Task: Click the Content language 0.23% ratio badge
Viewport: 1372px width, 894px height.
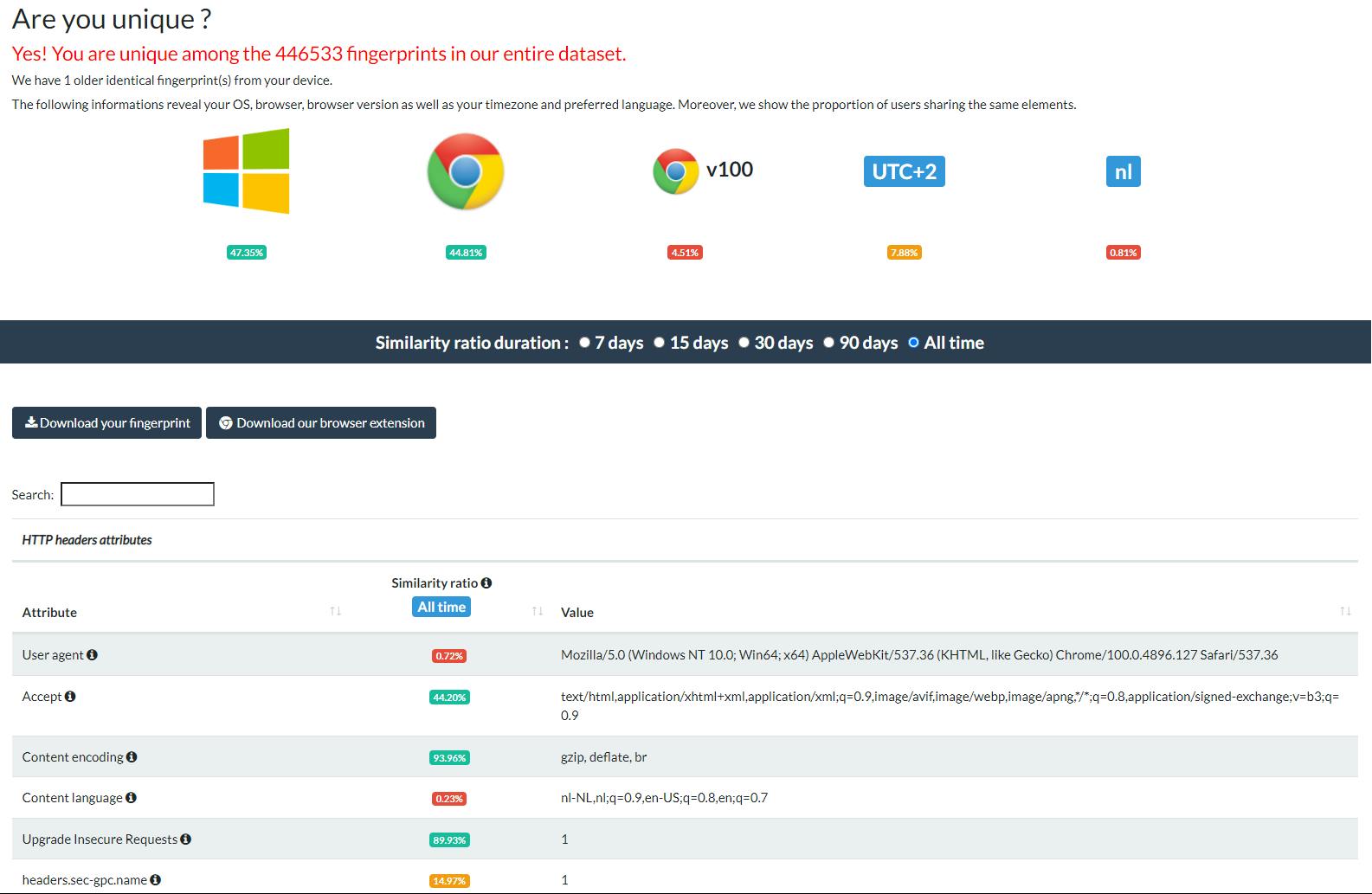Action: click(449, 799)
